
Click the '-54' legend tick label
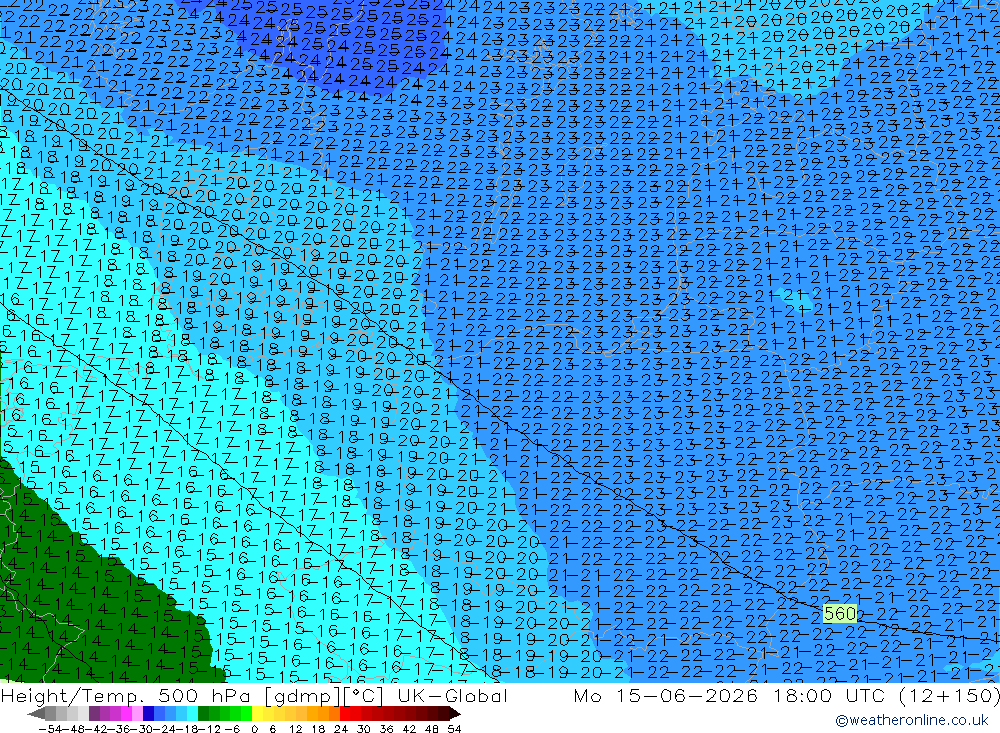pyautogui.click(x=50, y=729)
